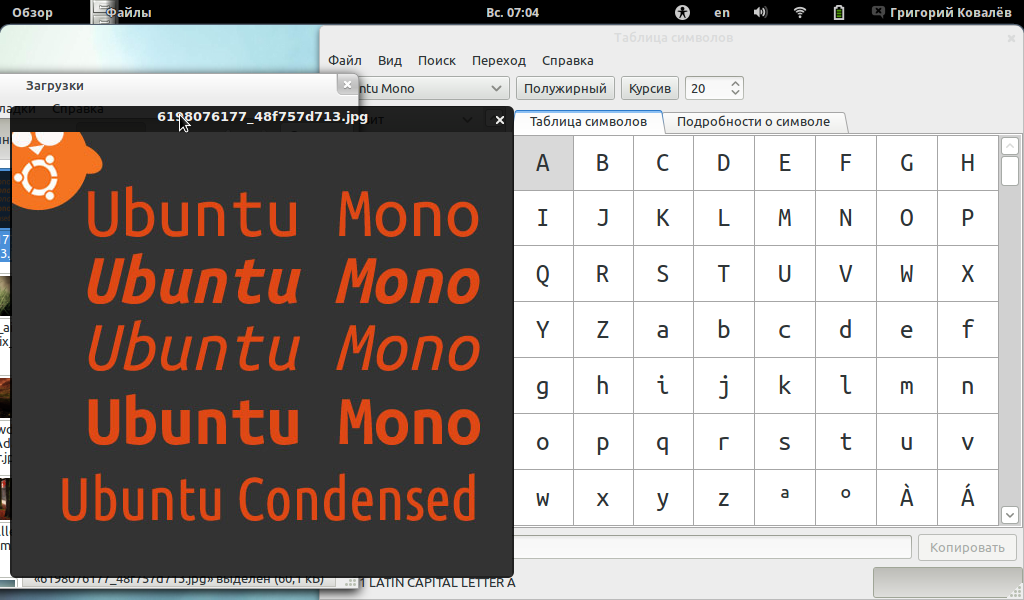Decrease font size with down arrow
This screenshot has height=600, width=1024.
[x=735, y=93]
